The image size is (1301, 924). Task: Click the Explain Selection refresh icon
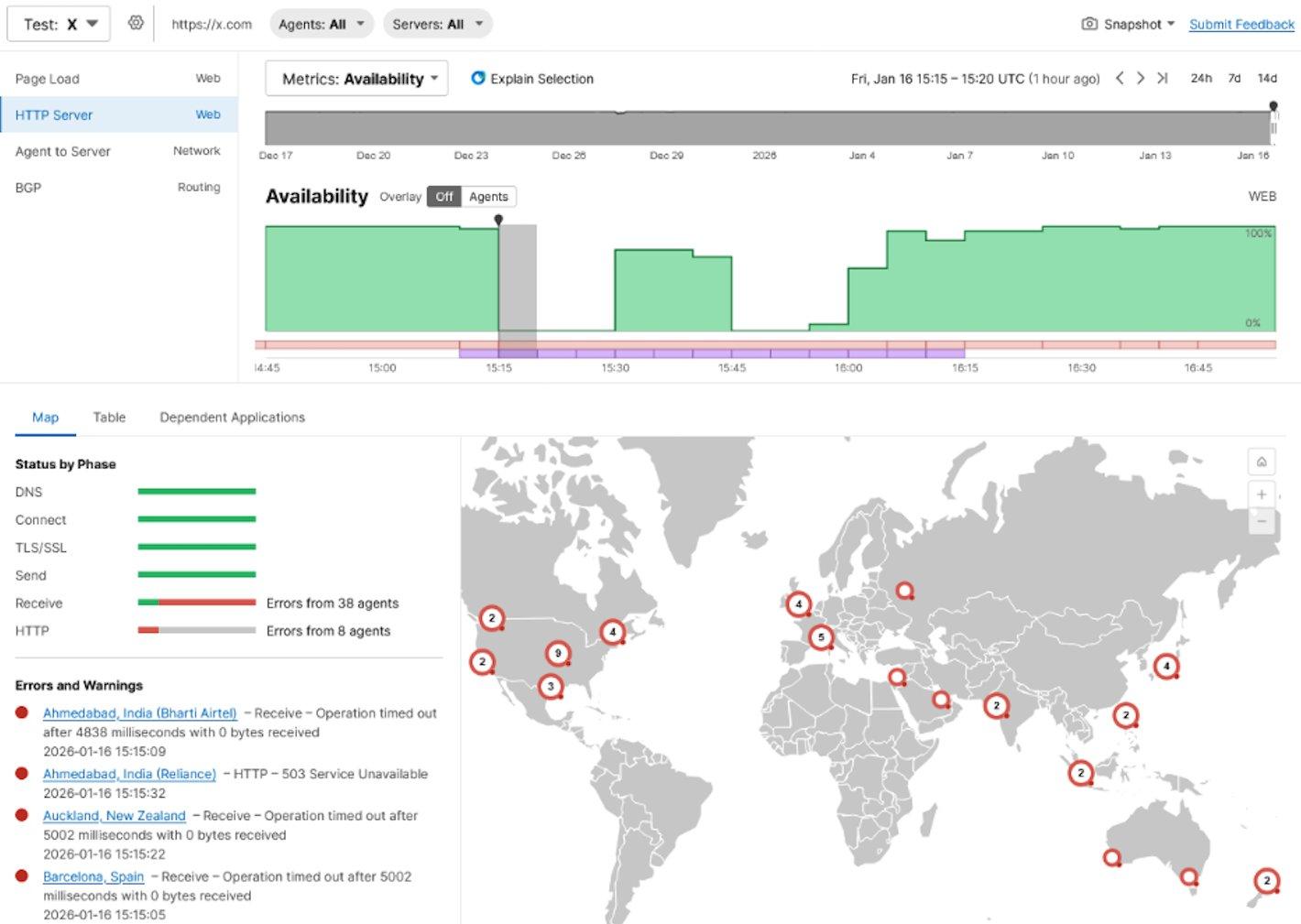click(477, 79)
